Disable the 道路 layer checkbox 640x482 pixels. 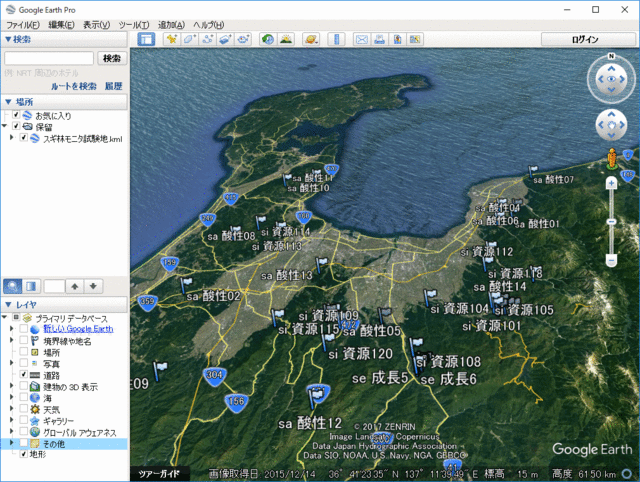24,374
